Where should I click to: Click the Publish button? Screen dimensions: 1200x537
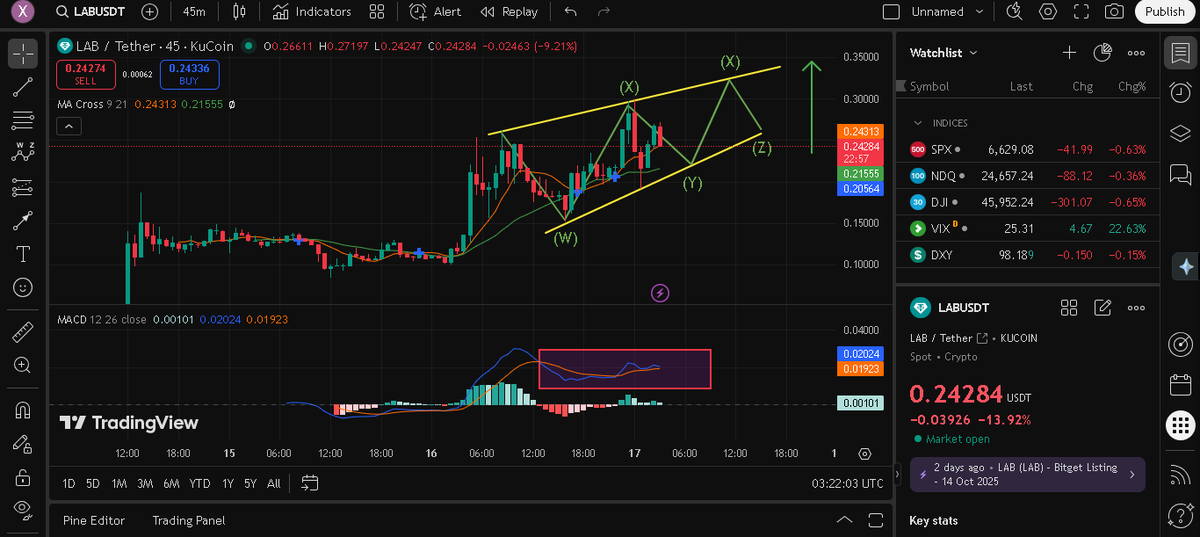1165,12
